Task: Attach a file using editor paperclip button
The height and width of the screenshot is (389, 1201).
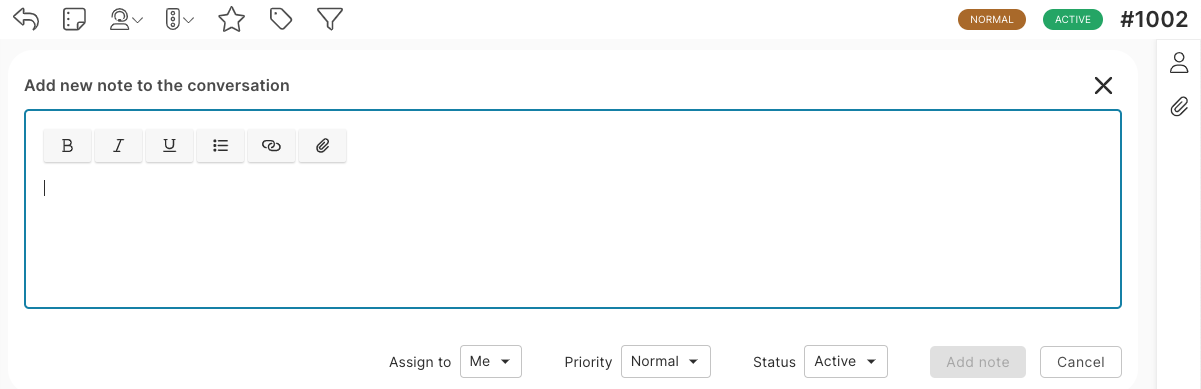Action: 323,146
